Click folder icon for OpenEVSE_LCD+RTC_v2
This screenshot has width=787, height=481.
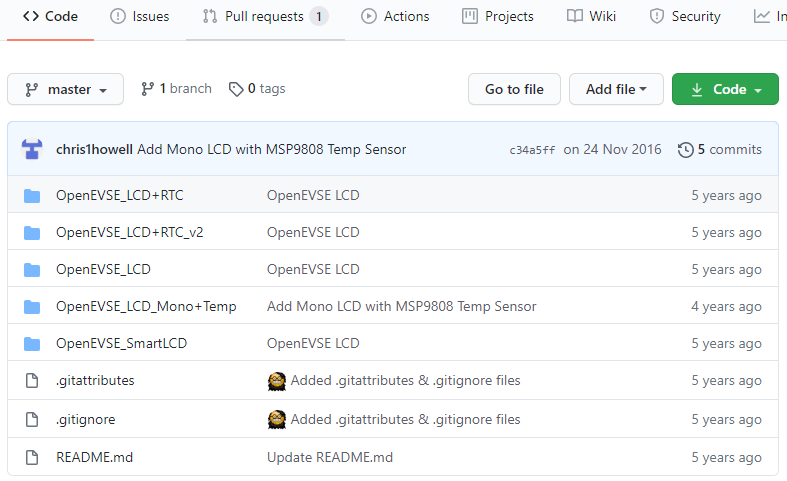point(32,232)
